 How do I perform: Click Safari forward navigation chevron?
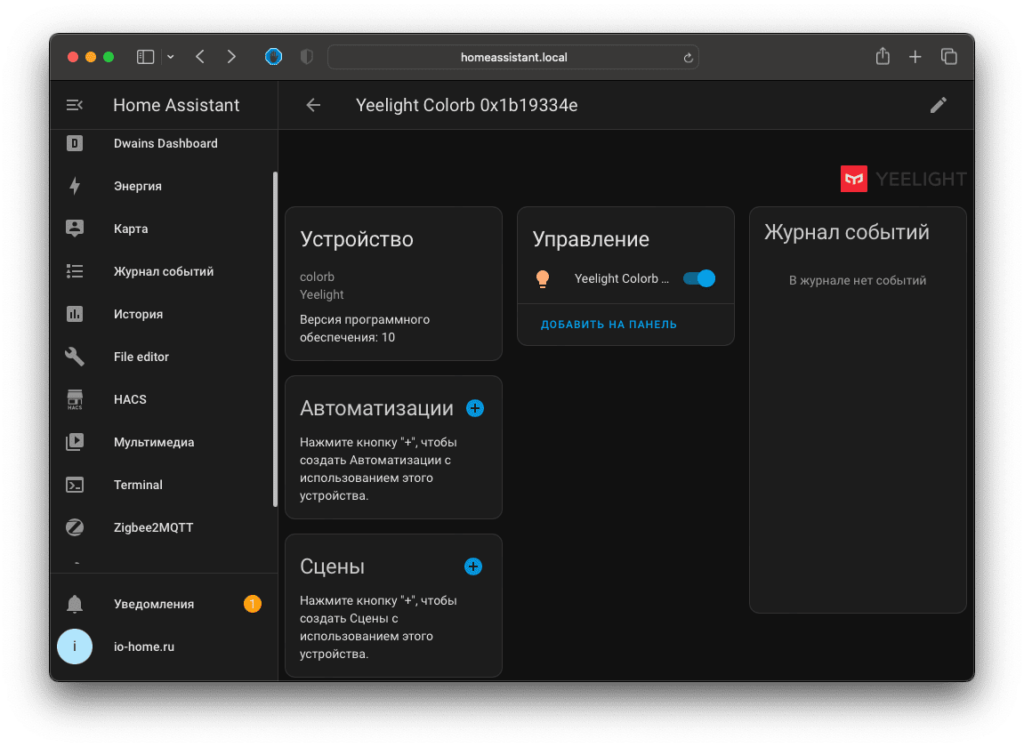[231, 57]
